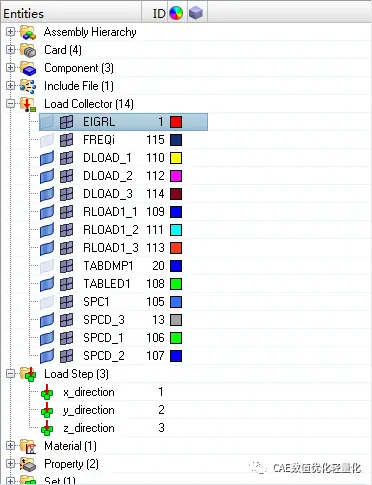
Task: Change the magenta DLOAD_2 color swatch
Action: tap(176, 176)
